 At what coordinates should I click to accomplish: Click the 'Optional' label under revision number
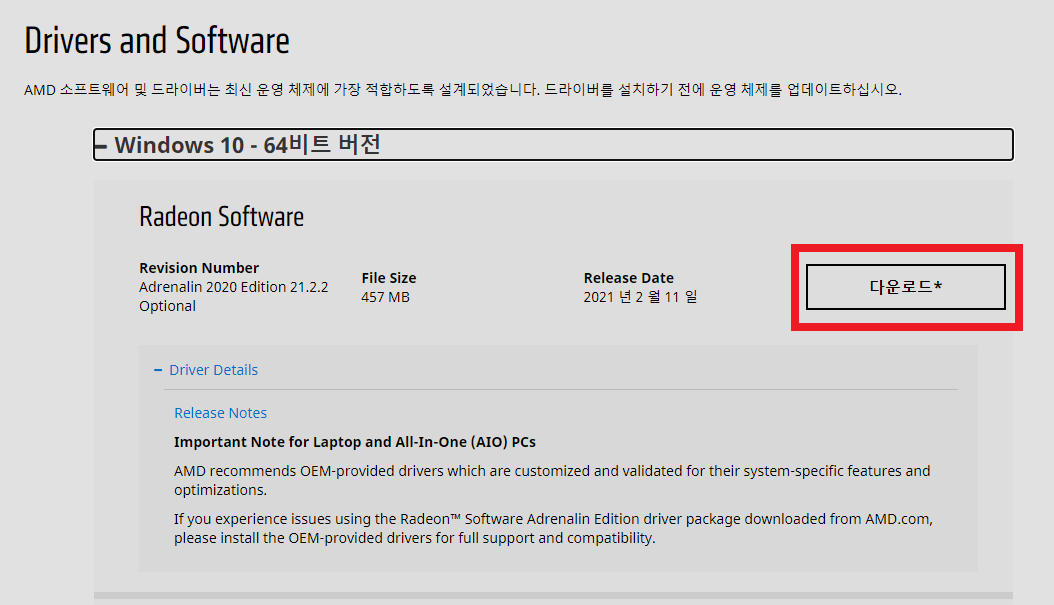167,306
